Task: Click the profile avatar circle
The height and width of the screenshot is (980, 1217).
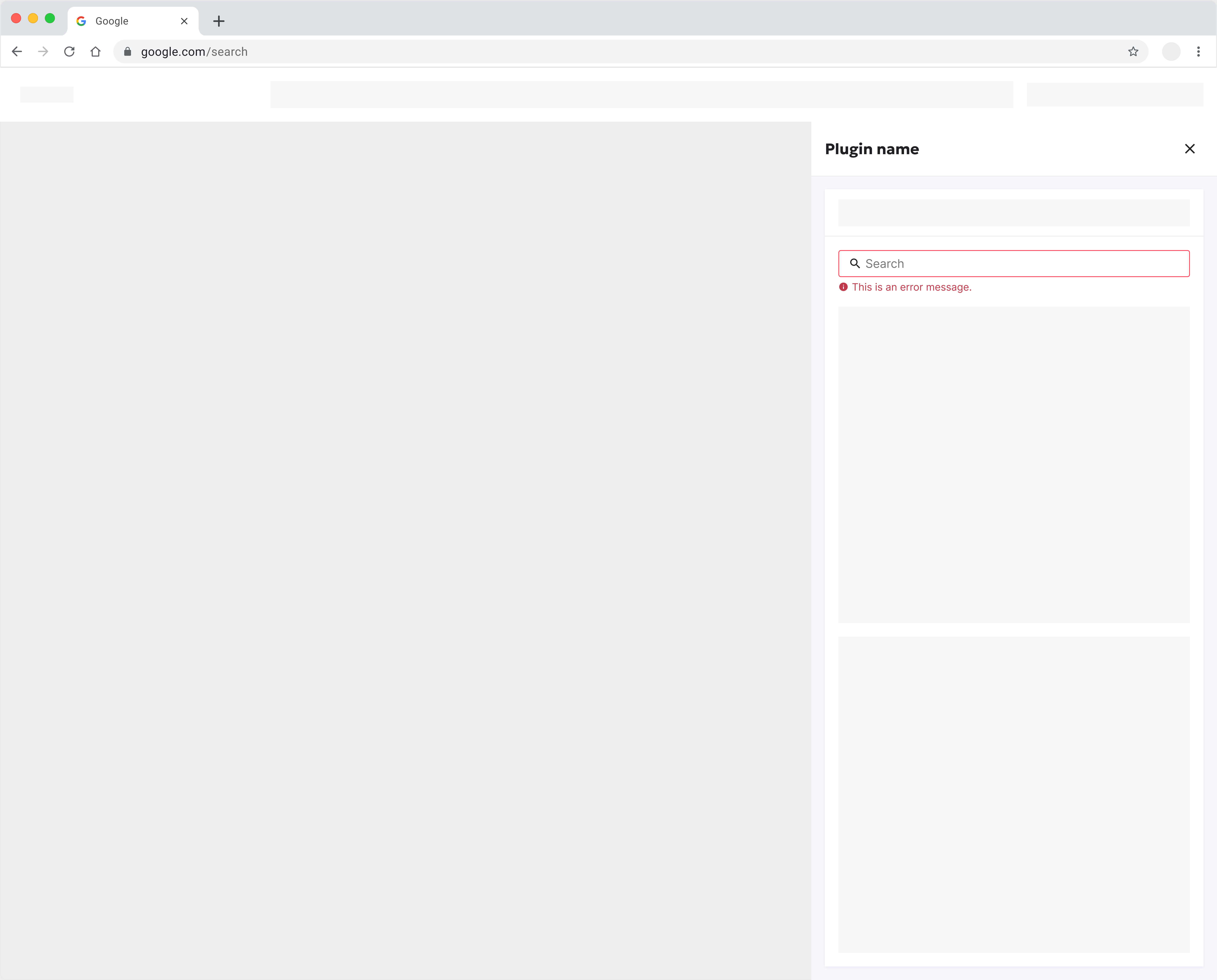Action: (x=1171, y=51)
